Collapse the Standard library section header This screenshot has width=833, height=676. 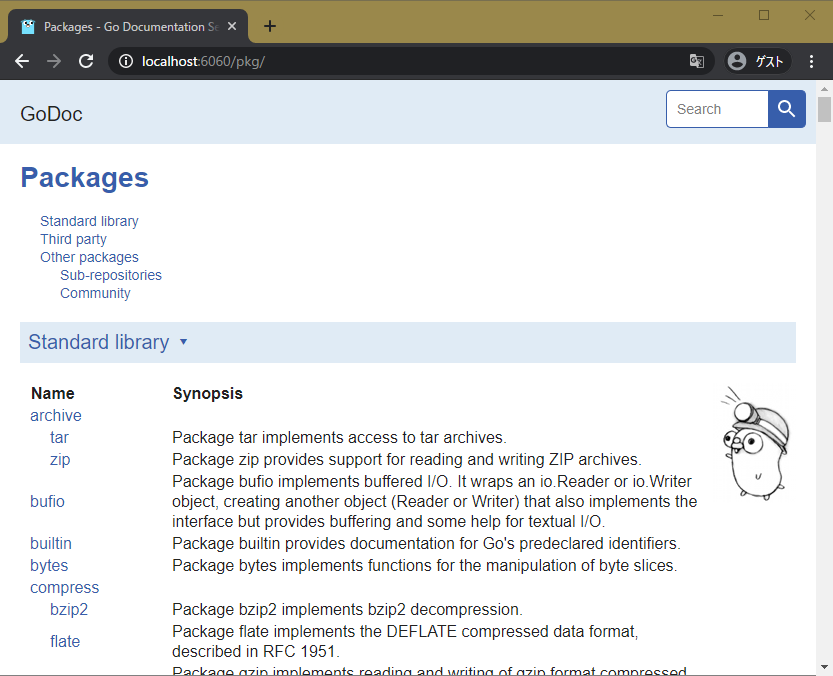[108, 342]
